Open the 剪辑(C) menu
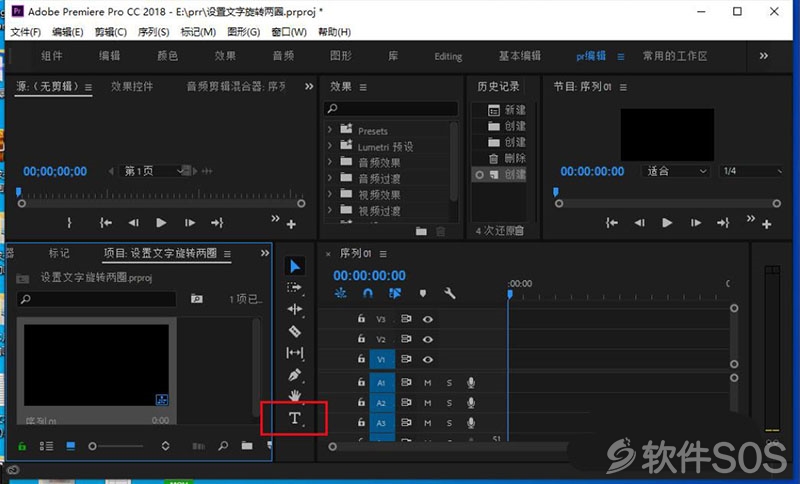 tap(111, 32)
